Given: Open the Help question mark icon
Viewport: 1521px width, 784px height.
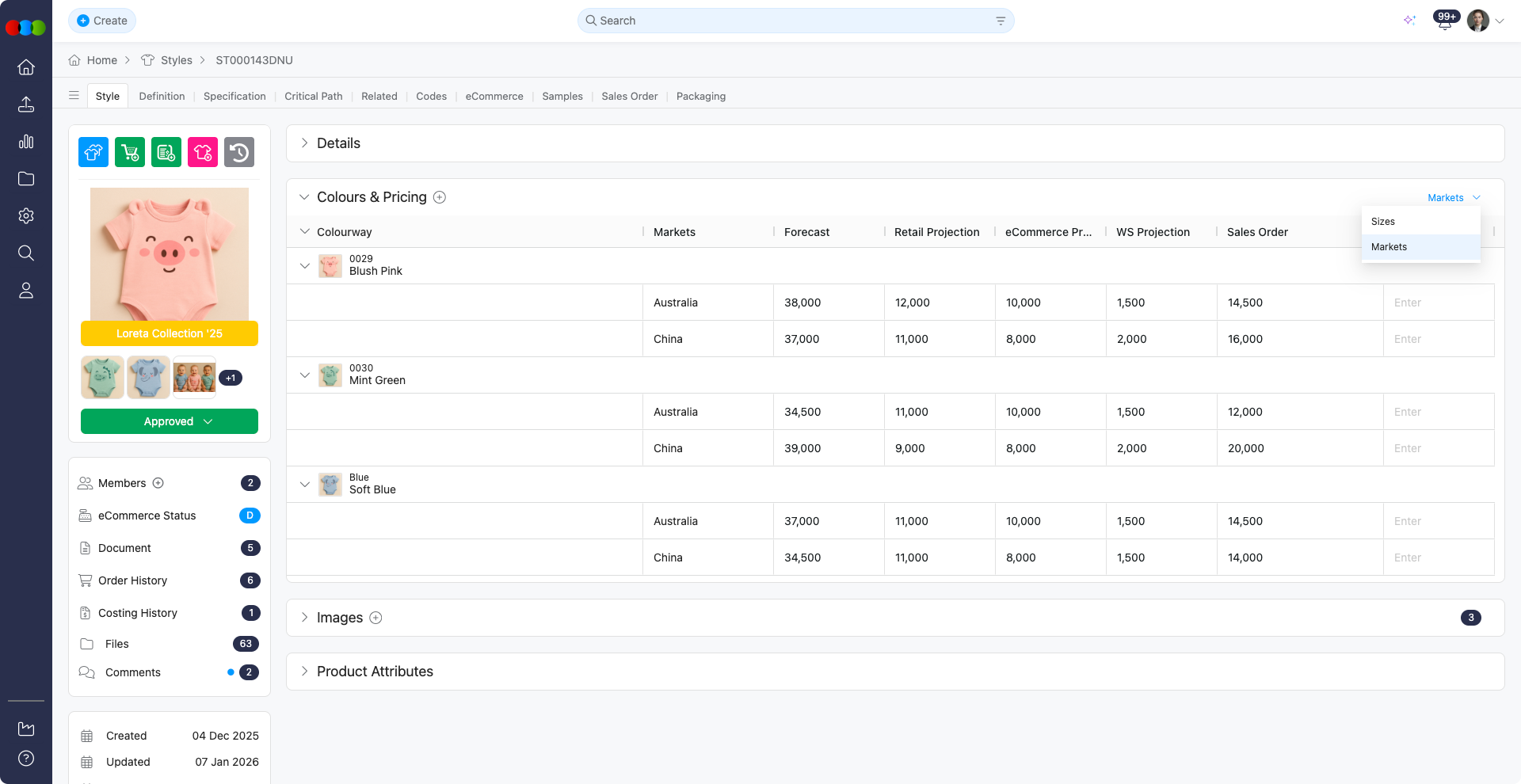Looking at the screenshot, I should pyautogui.click(x=26, y=758).
